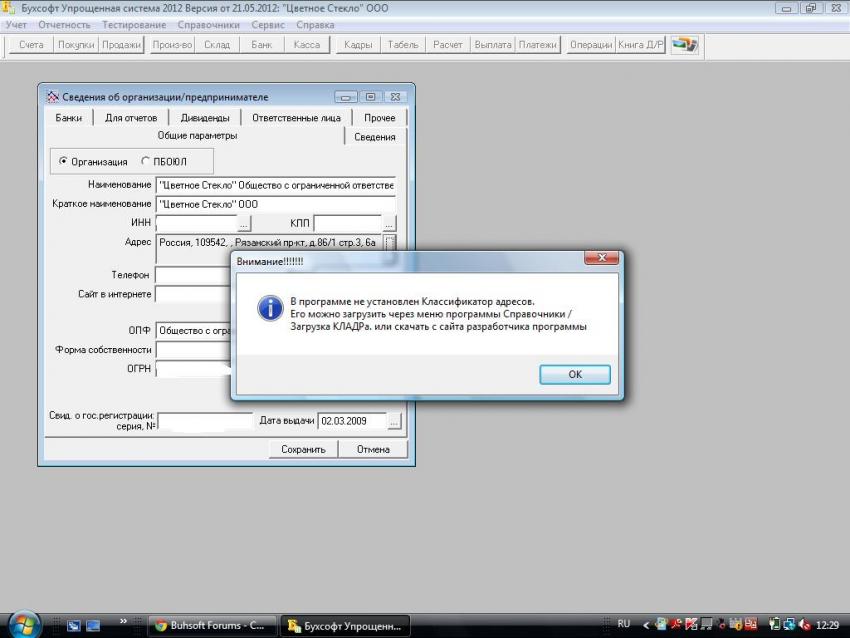Click the Телефон input field
850x638 pixels.
(x=194, y=274)
